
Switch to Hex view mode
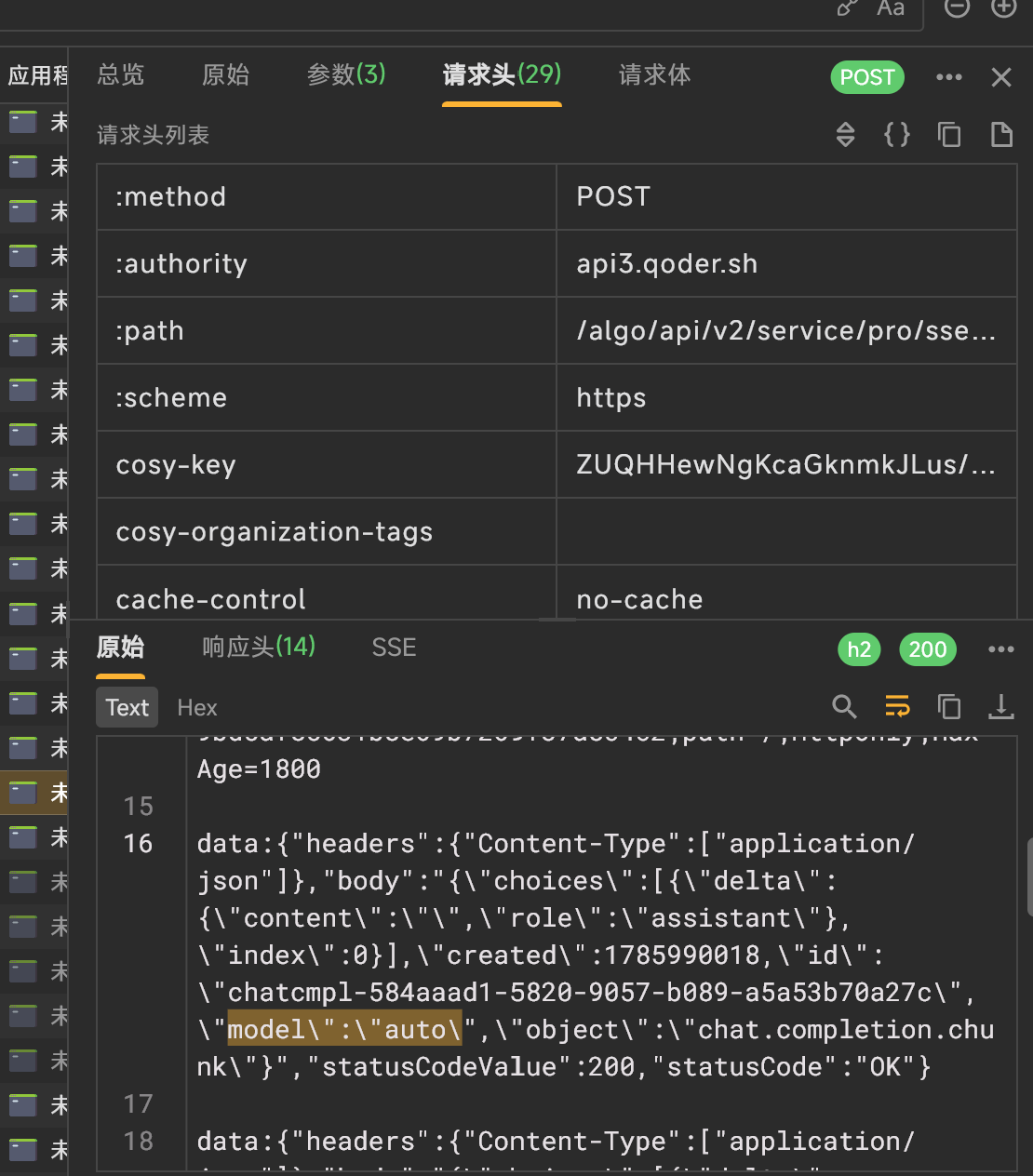tap(197, 708)
